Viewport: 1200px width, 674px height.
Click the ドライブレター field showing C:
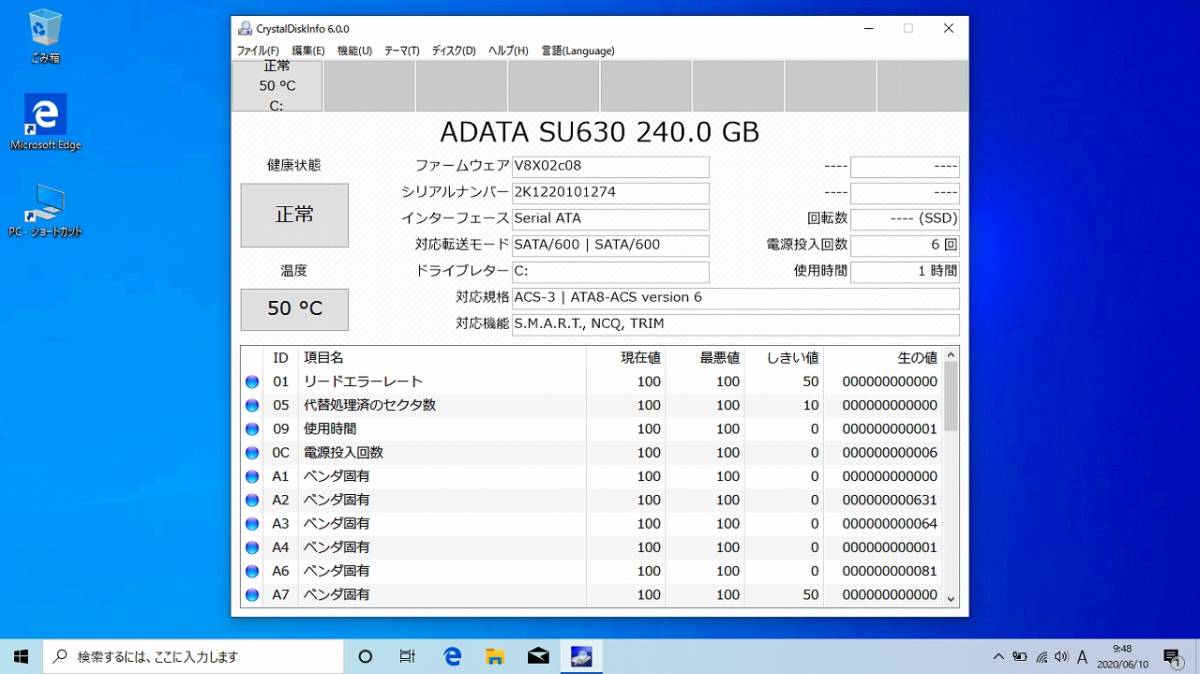[x=610, y=272]
